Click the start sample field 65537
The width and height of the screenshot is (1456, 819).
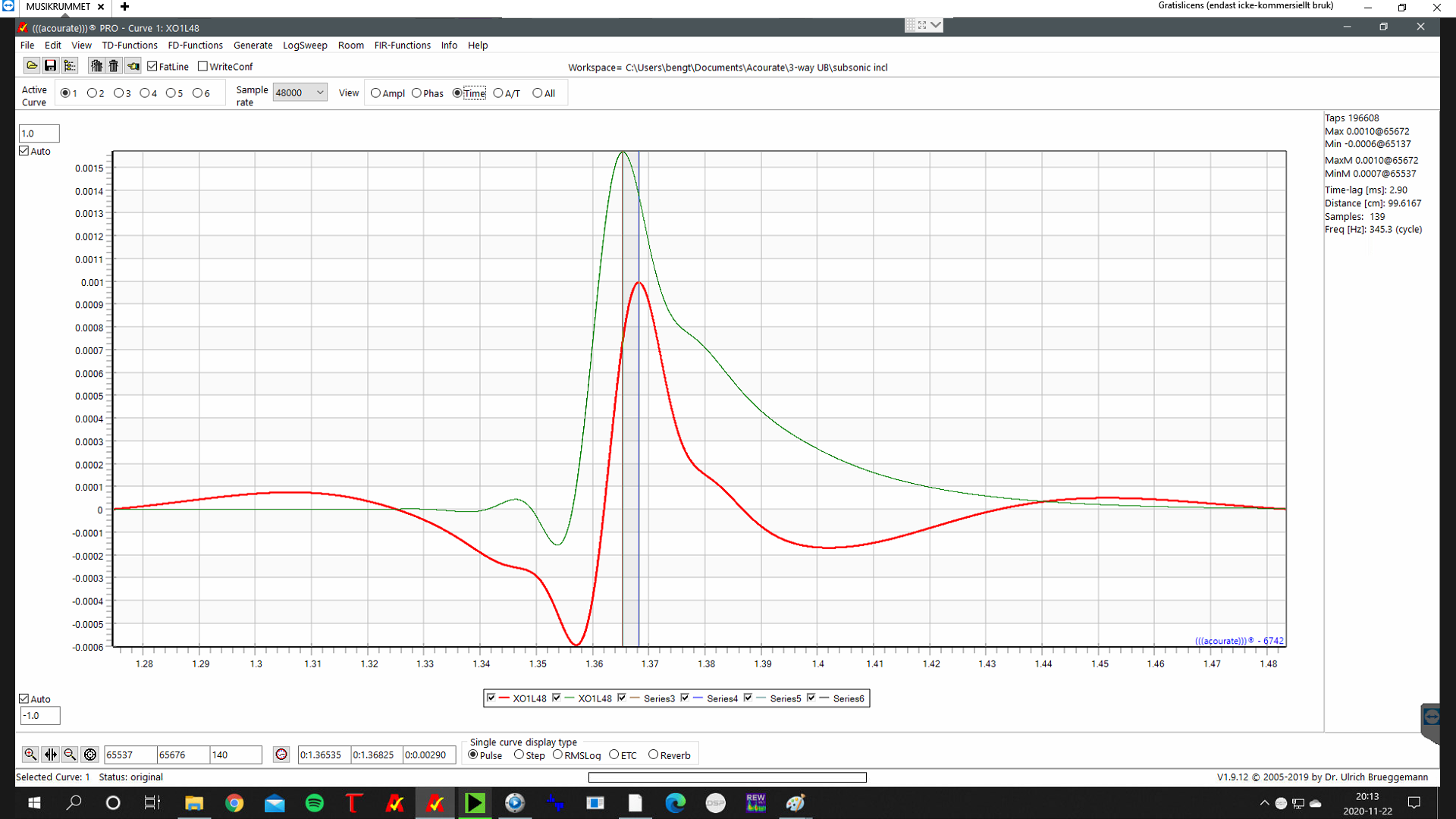pyautogui.click(x=130, y=755)
